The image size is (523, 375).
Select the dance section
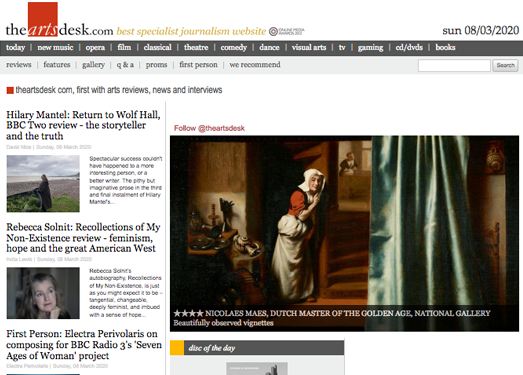[270, 47]
